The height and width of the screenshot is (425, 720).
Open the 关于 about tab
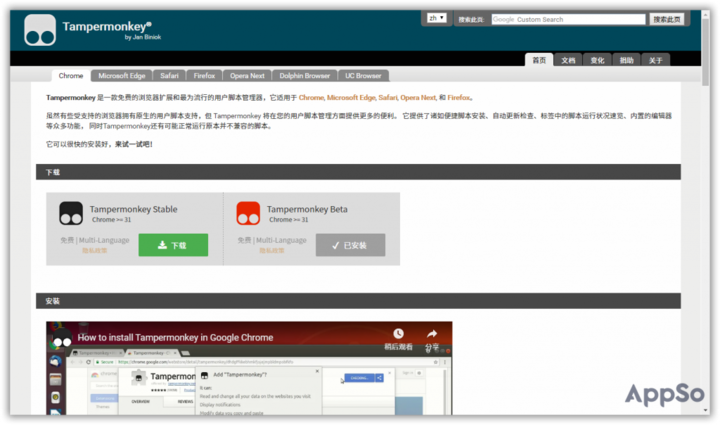(656, 60)
